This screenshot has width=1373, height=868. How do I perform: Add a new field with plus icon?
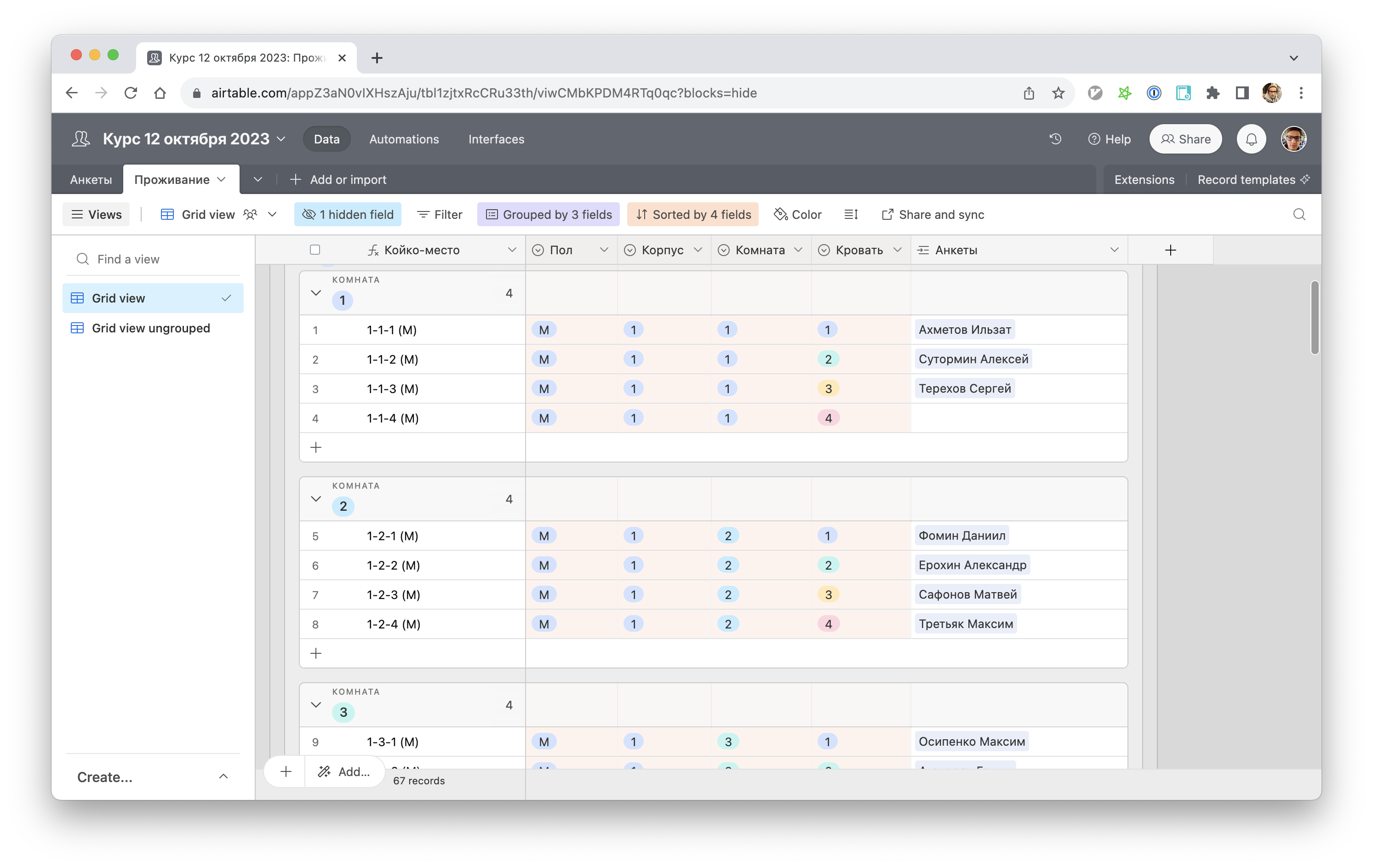[x=1171, y=250]
